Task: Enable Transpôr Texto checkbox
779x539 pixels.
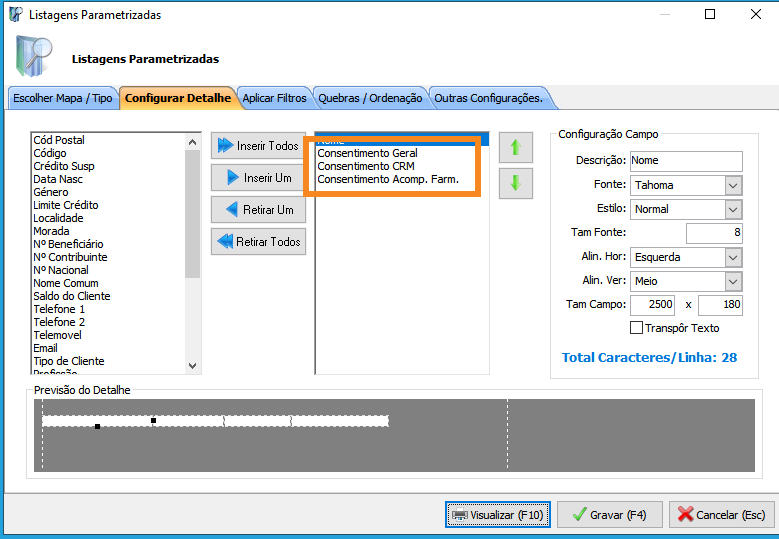Action: click(x=636, y=328)
